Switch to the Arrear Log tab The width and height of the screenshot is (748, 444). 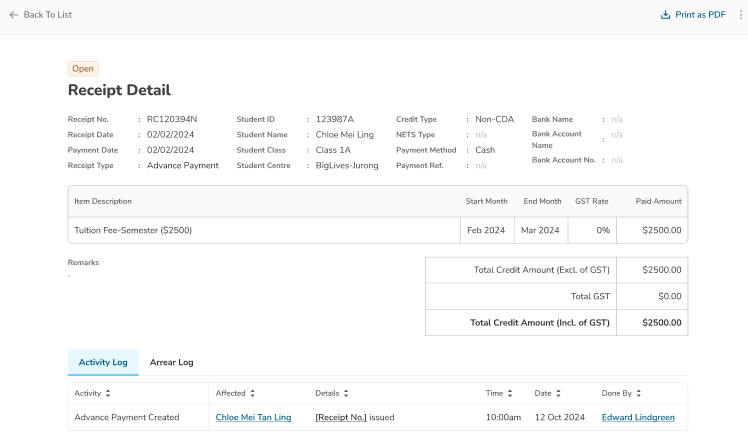tap(171, 362)
